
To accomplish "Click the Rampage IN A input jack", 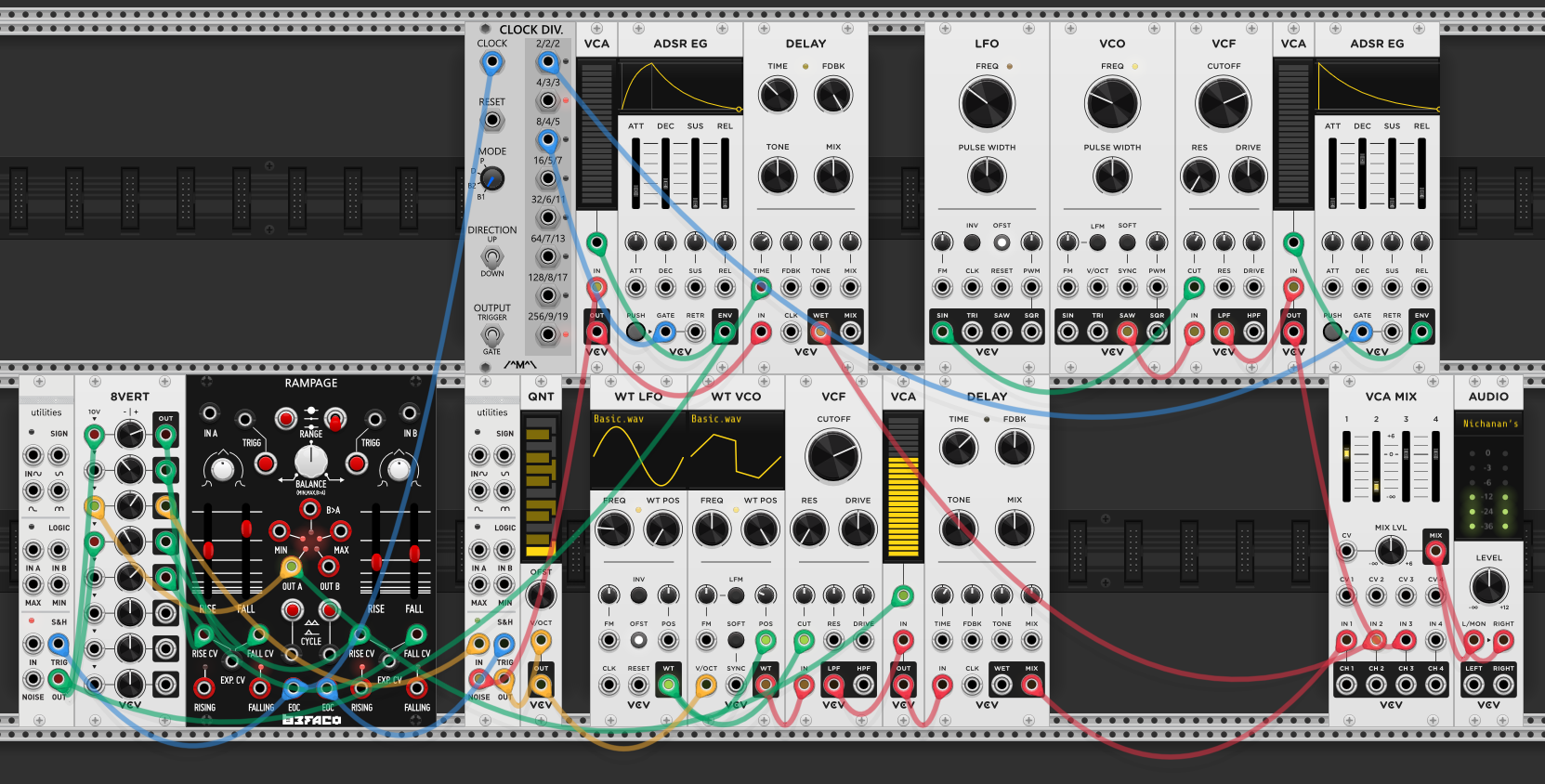I will (x=210, y=412).
